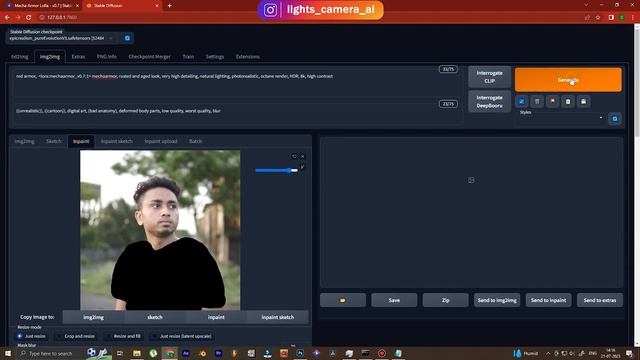Click the masked portrait in the inpaint canvas
Viewport: 640px width, 360px height.
coord(160,230)
